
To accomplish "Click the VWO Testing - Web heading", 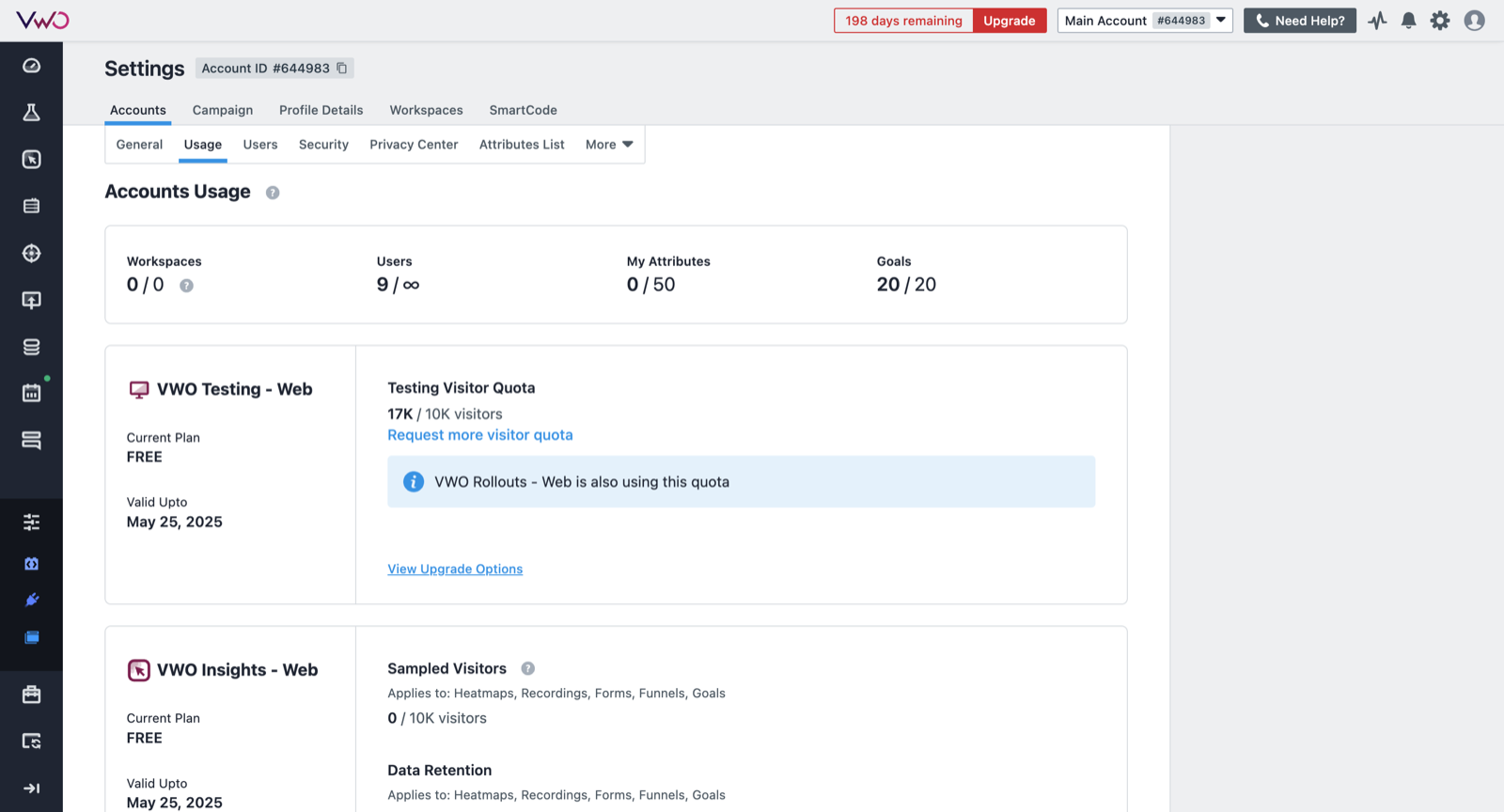I will click(234, 389).
